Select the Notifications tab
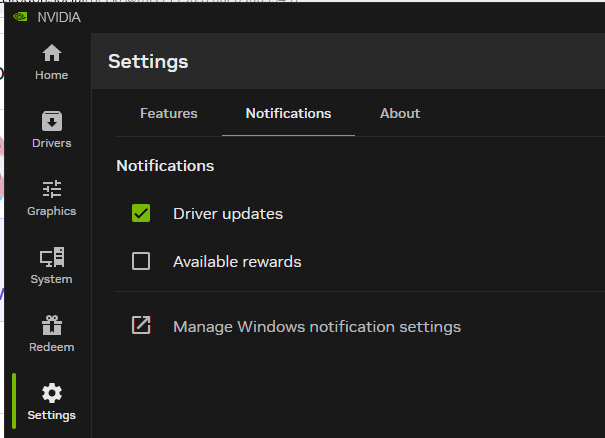Viewport: 605px width, 438px height. tap(288, 113)
